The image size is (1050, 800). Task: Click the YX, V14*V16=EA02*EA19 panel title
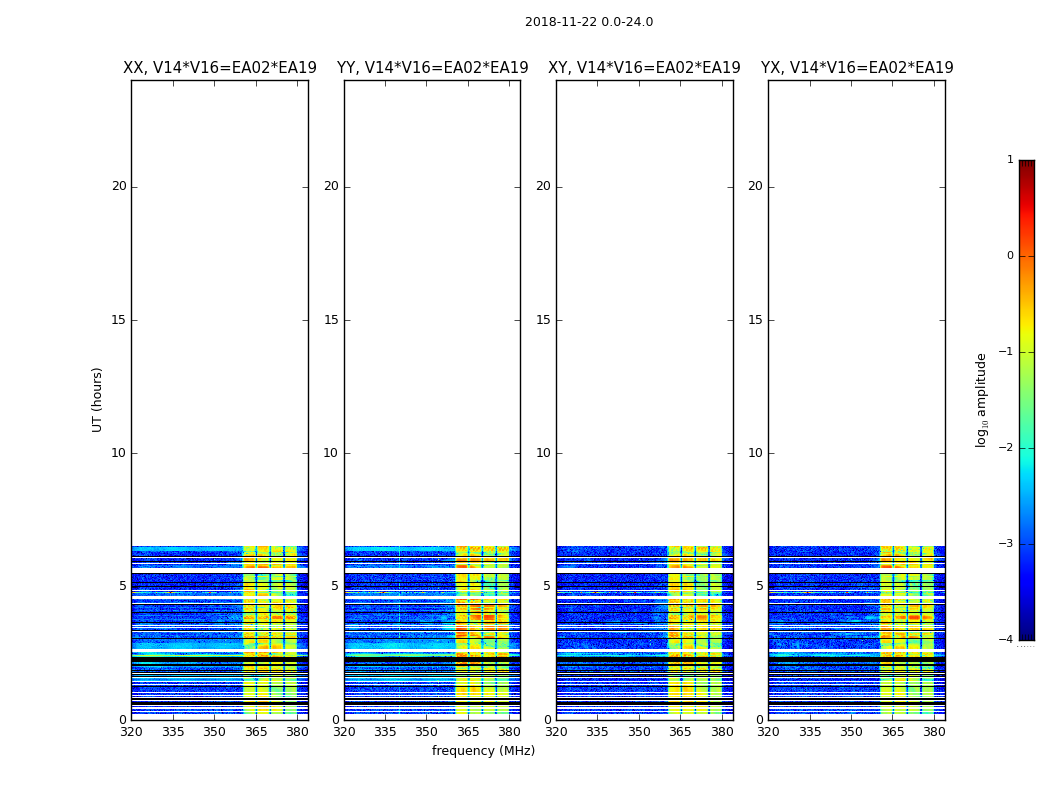857,68
